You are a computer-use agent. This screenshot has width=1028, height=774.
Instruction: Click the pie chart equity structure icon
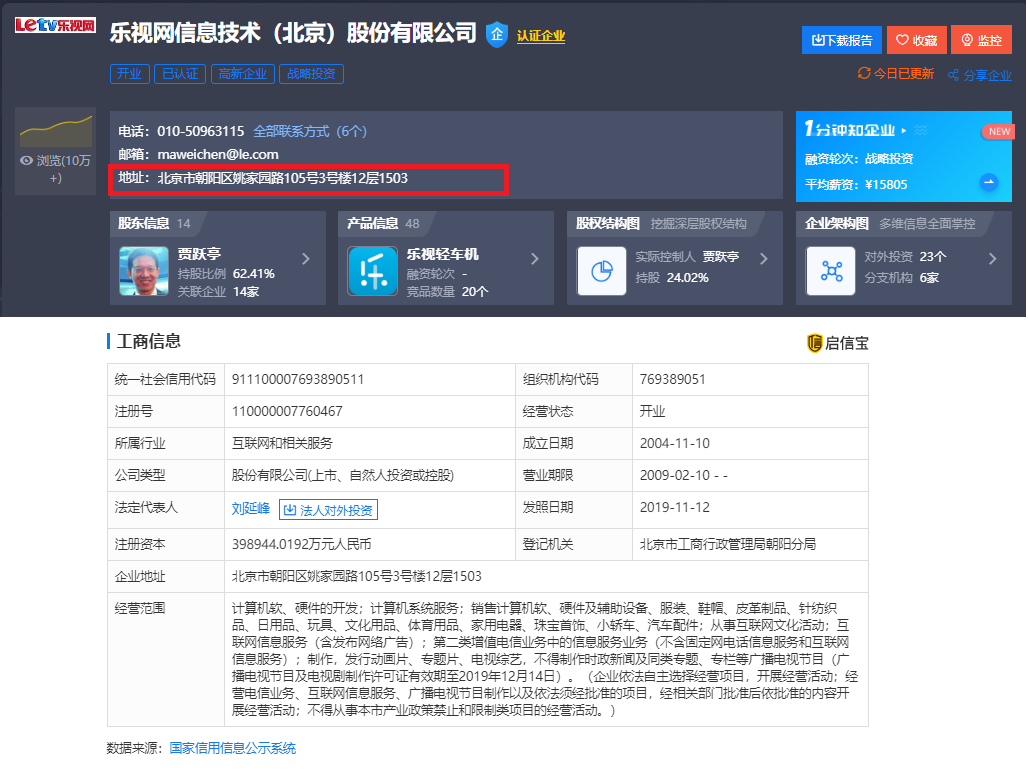tap(602, 271)
